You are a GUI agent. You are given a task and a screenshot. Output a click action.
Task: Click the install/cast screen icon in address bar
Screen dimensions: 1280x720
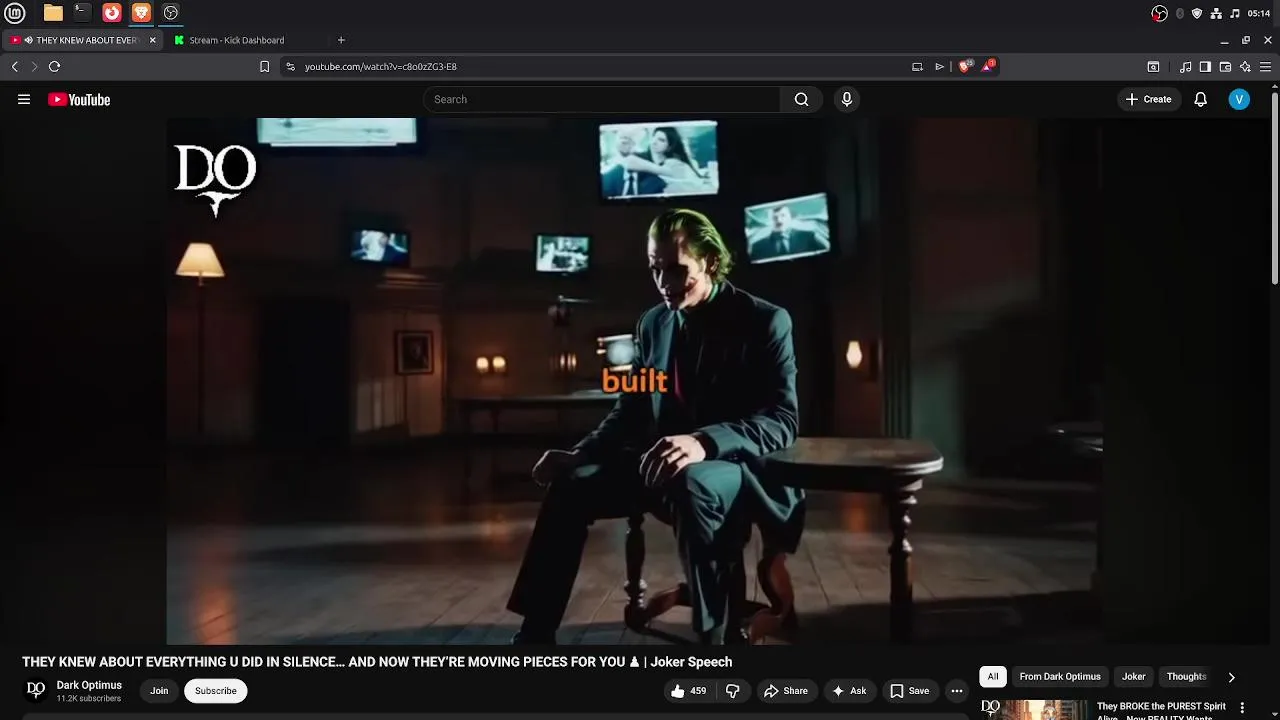coord(917,67)
